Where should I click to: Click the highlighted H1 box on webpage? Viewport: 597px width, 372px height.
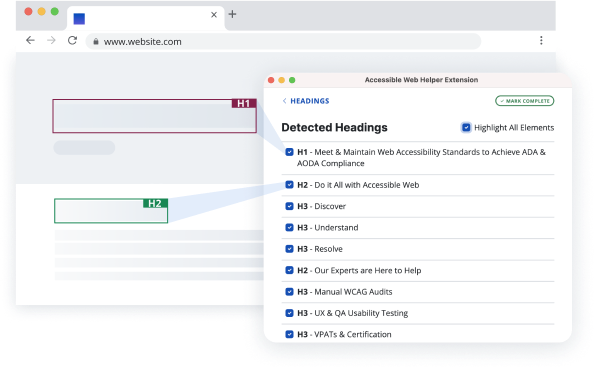154,116
